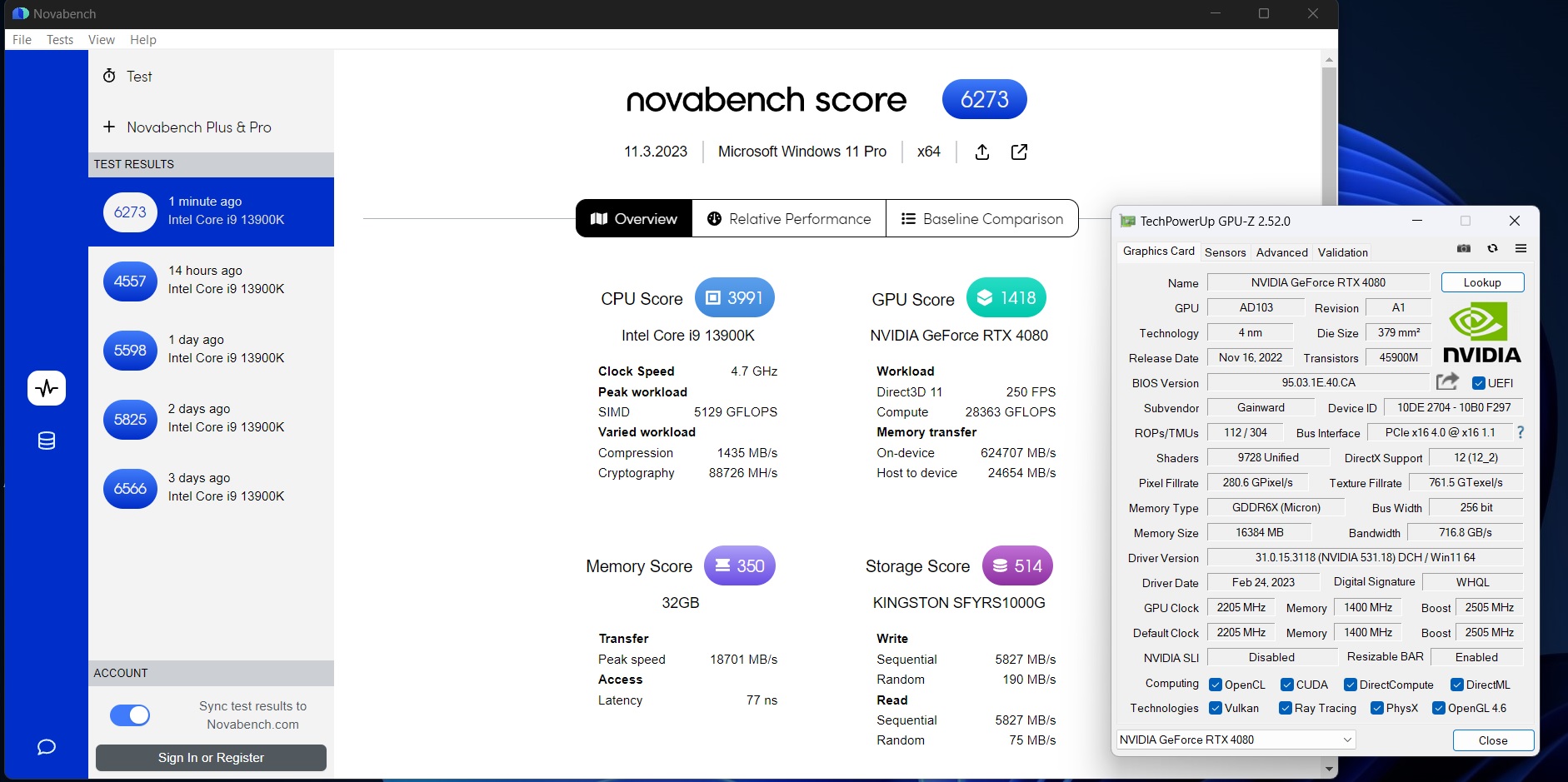Image resolution: width=1568 pixels, height=782 pixels.
Task: Select the Overview tab
Action: 634,218
